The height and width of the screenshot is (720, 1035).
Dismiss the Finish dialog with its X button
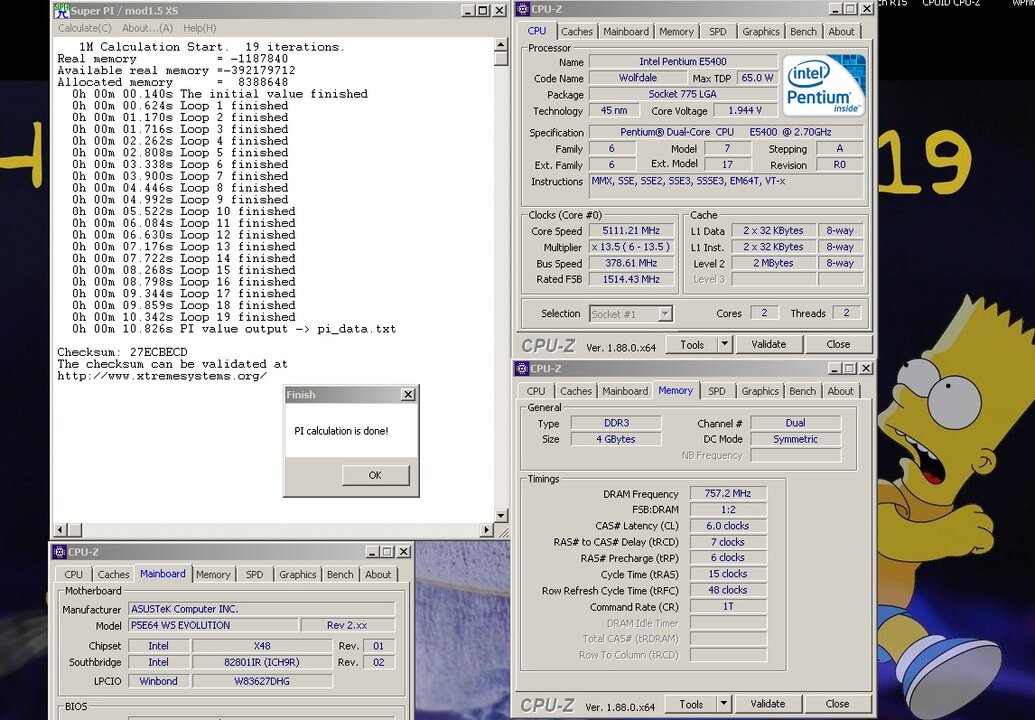point(408,395)
